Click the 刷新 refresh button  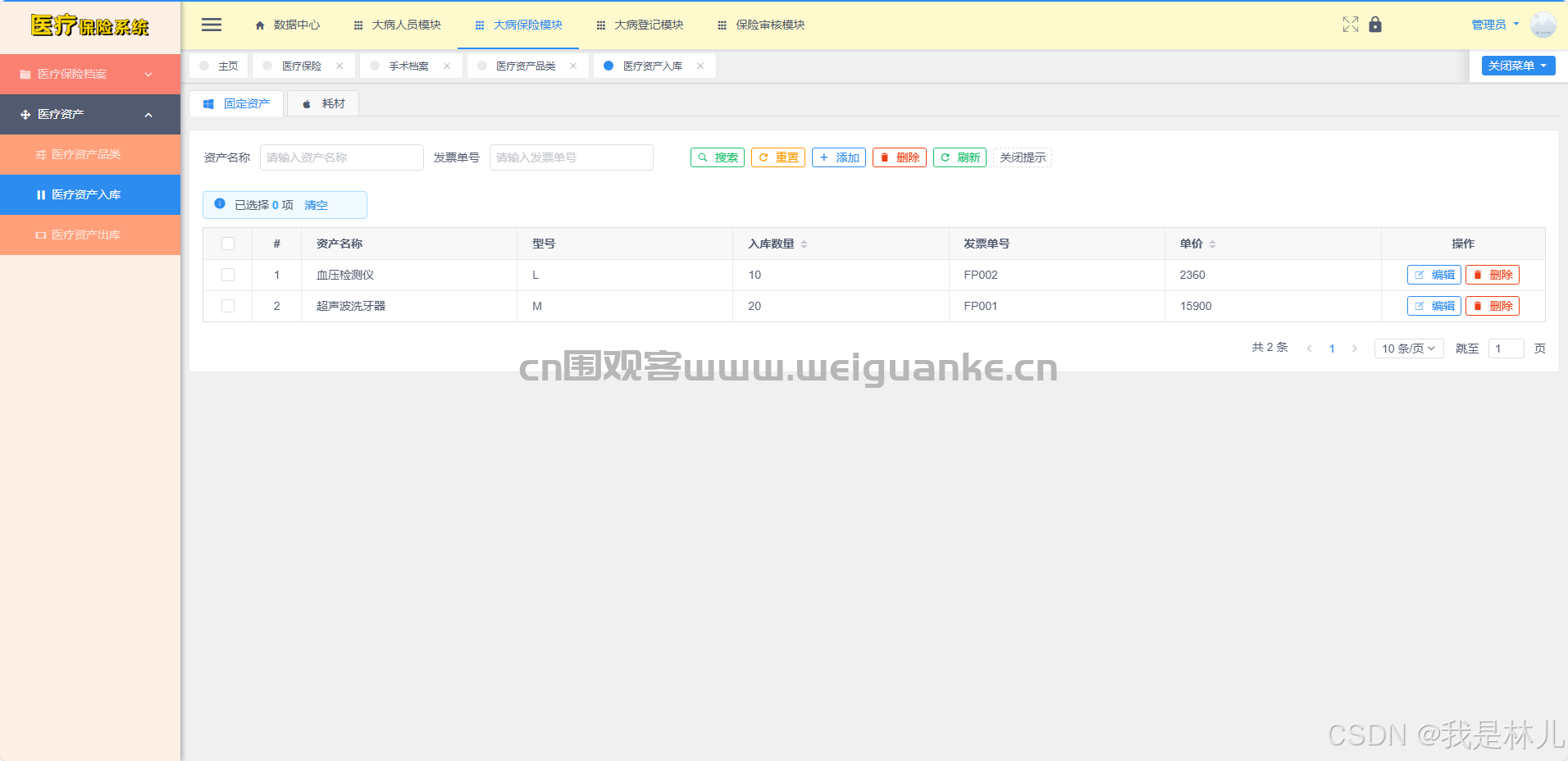[960, 157]
